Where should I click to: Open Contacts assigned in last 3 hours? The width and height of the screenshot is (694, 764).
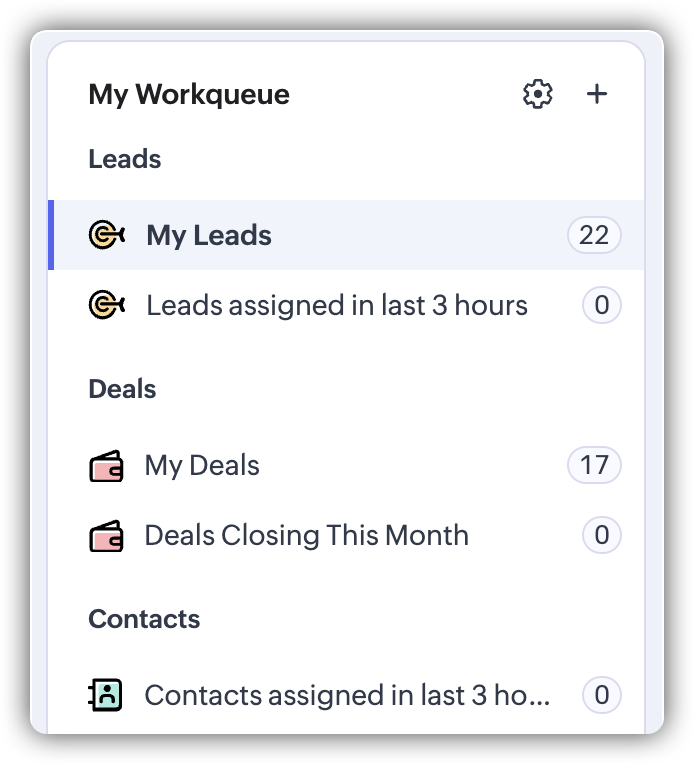[x=347, y=695]
